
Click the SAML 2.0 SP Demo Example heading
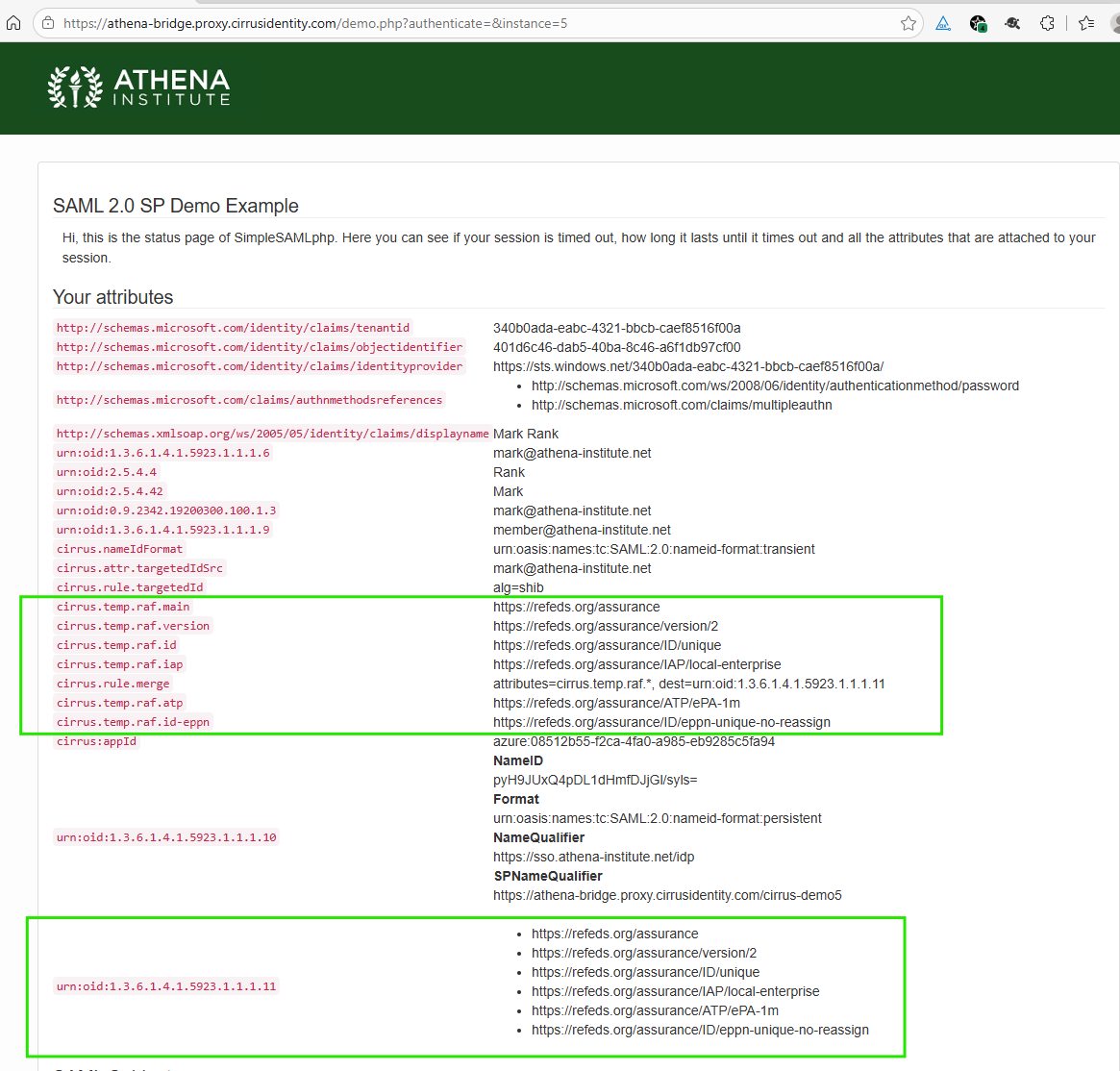pyautogui.click(x=176, y=206)
